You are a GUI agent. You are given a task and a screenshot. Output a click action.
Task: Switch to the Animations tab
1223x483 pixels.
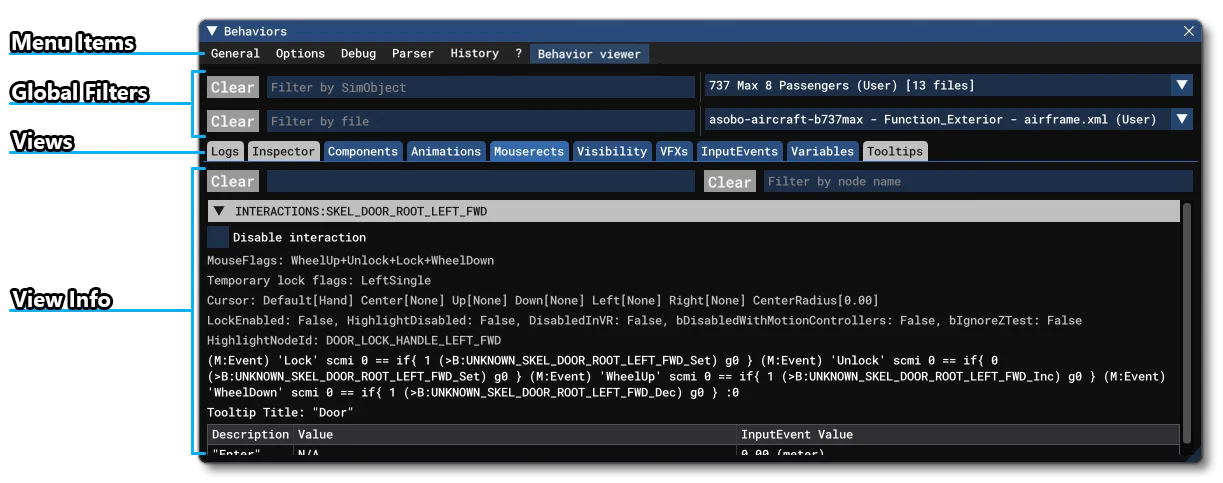446,151
